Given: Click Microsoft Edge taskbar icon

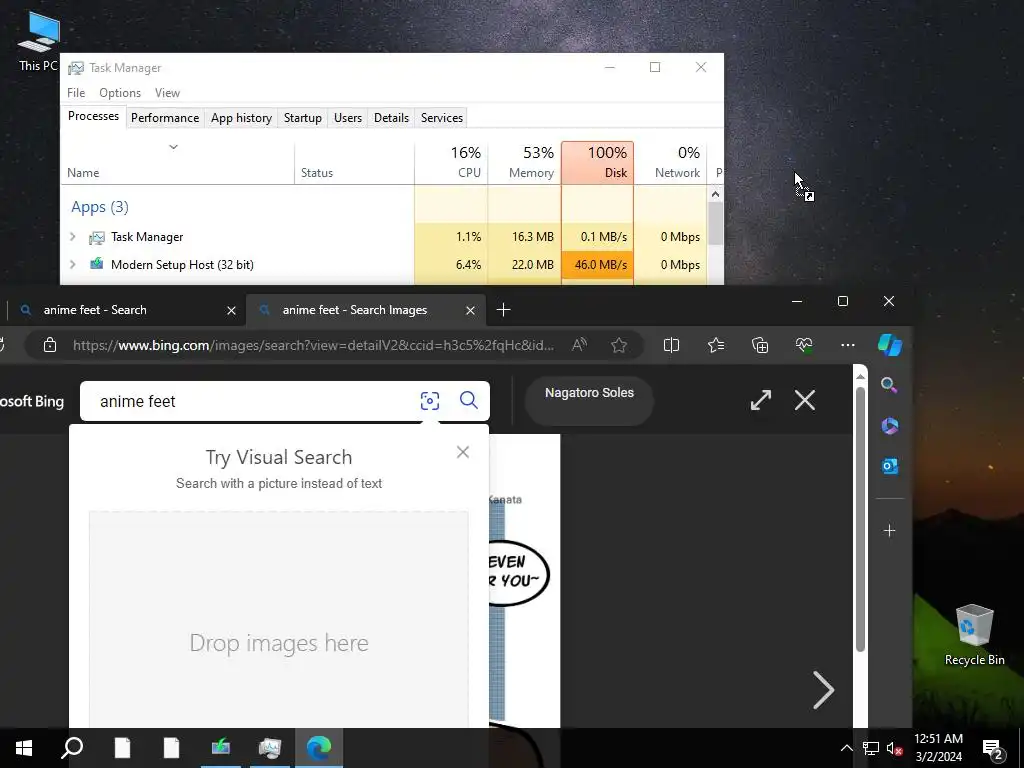Looking at the screenshot, I should click(x=319, y=748).
